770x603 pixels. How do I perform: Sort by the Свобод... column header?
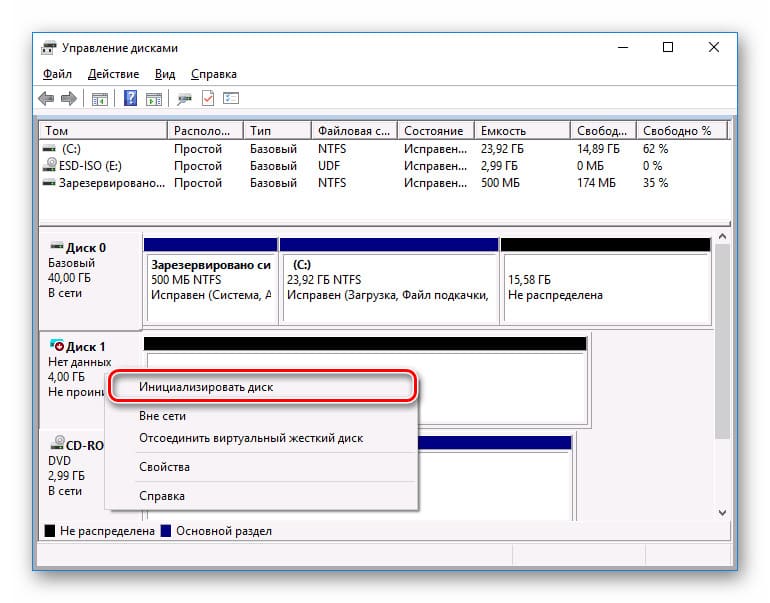click(604, 131)
